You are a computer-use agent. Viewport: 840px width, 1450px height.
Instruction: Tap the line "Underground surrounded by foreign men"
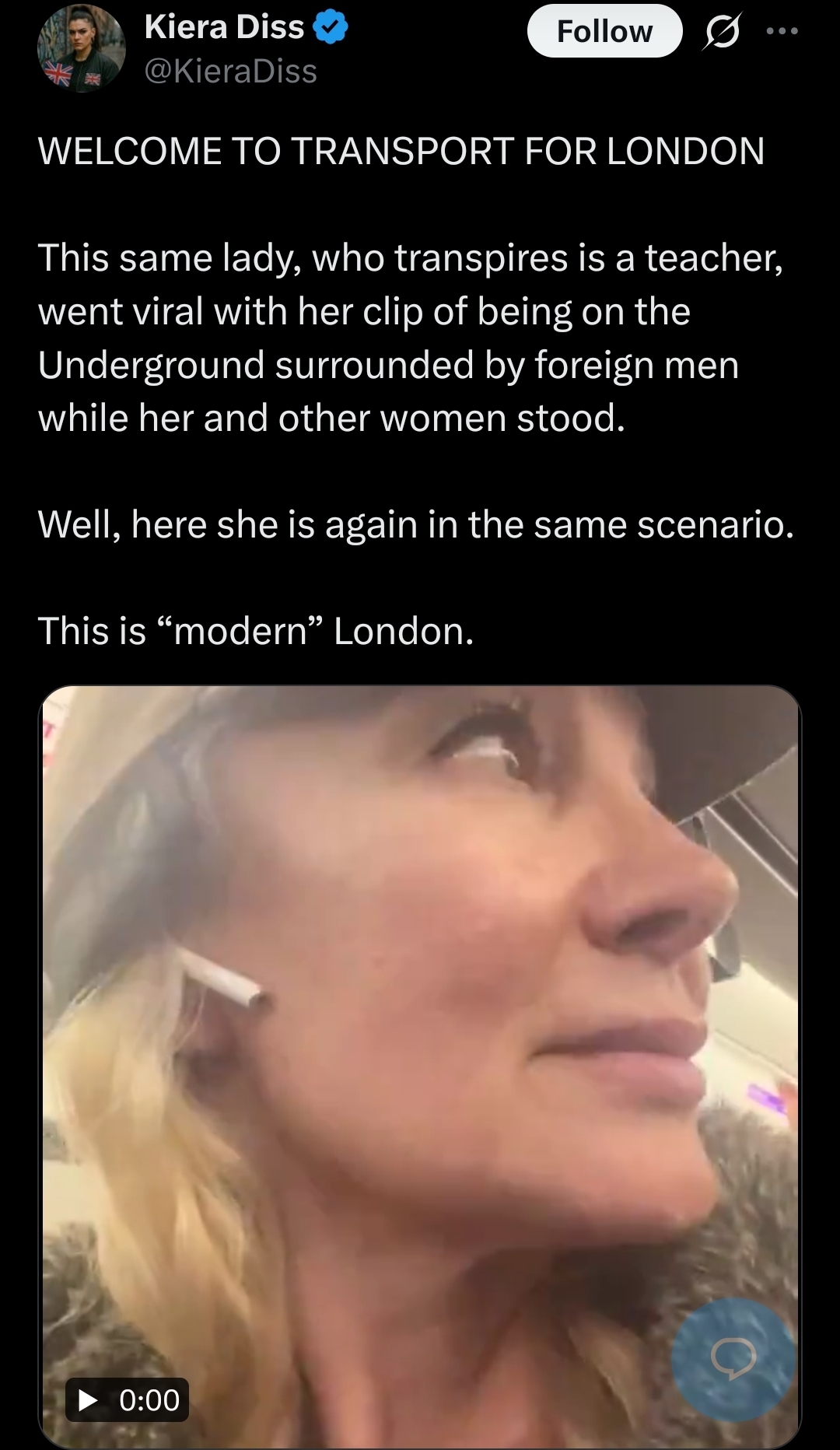(388, 366)
